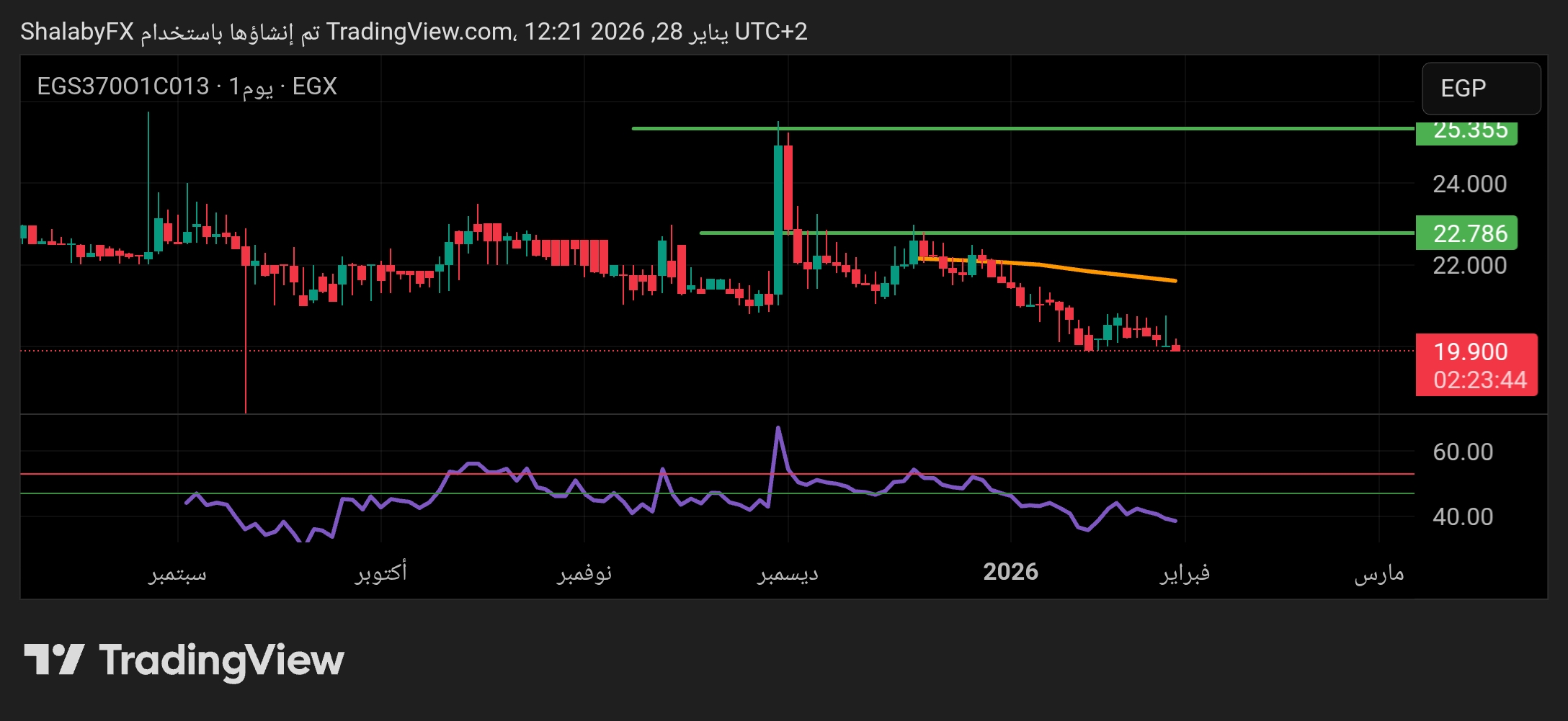Click the TradingView logo icon
The height and width of the screenshot is (721, 1568).
tap(54, 660)
